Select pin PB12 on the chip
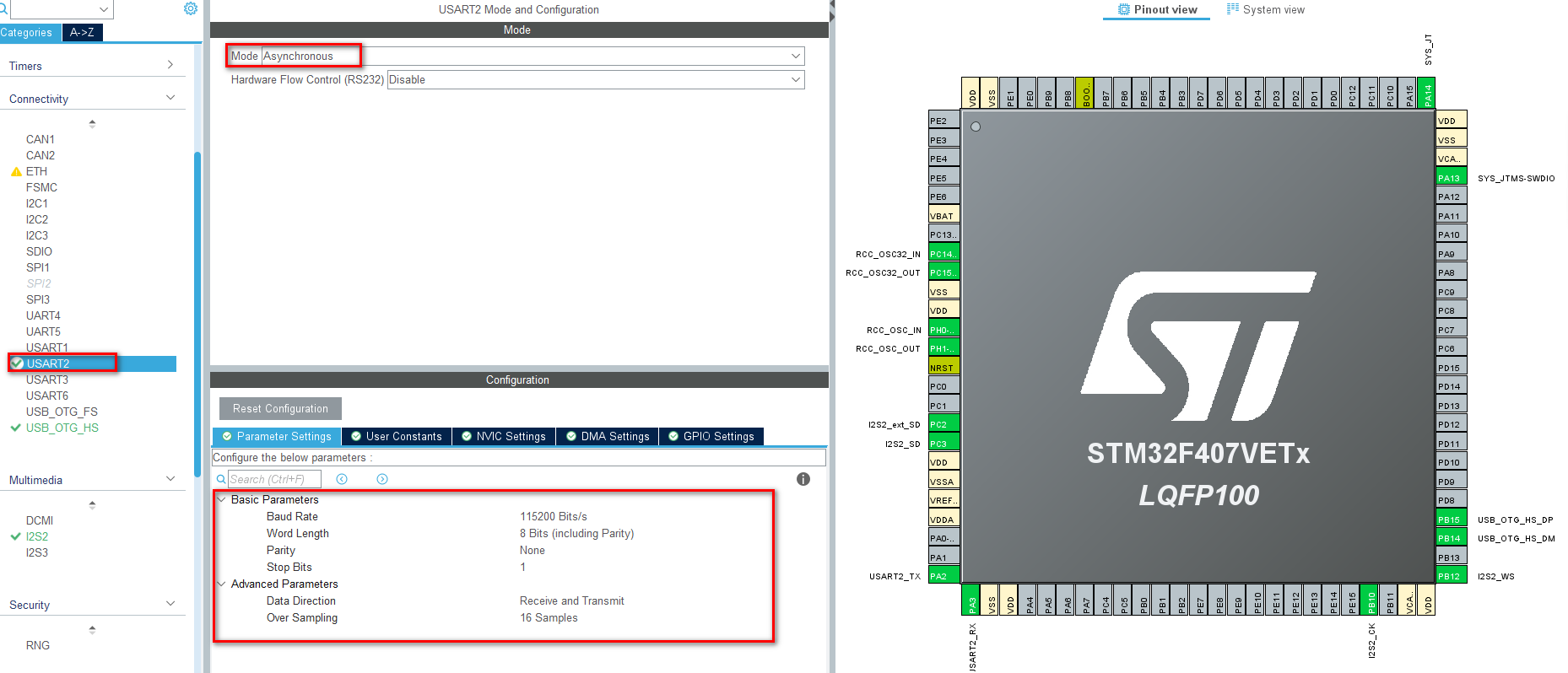 (x=1452, y=576)
